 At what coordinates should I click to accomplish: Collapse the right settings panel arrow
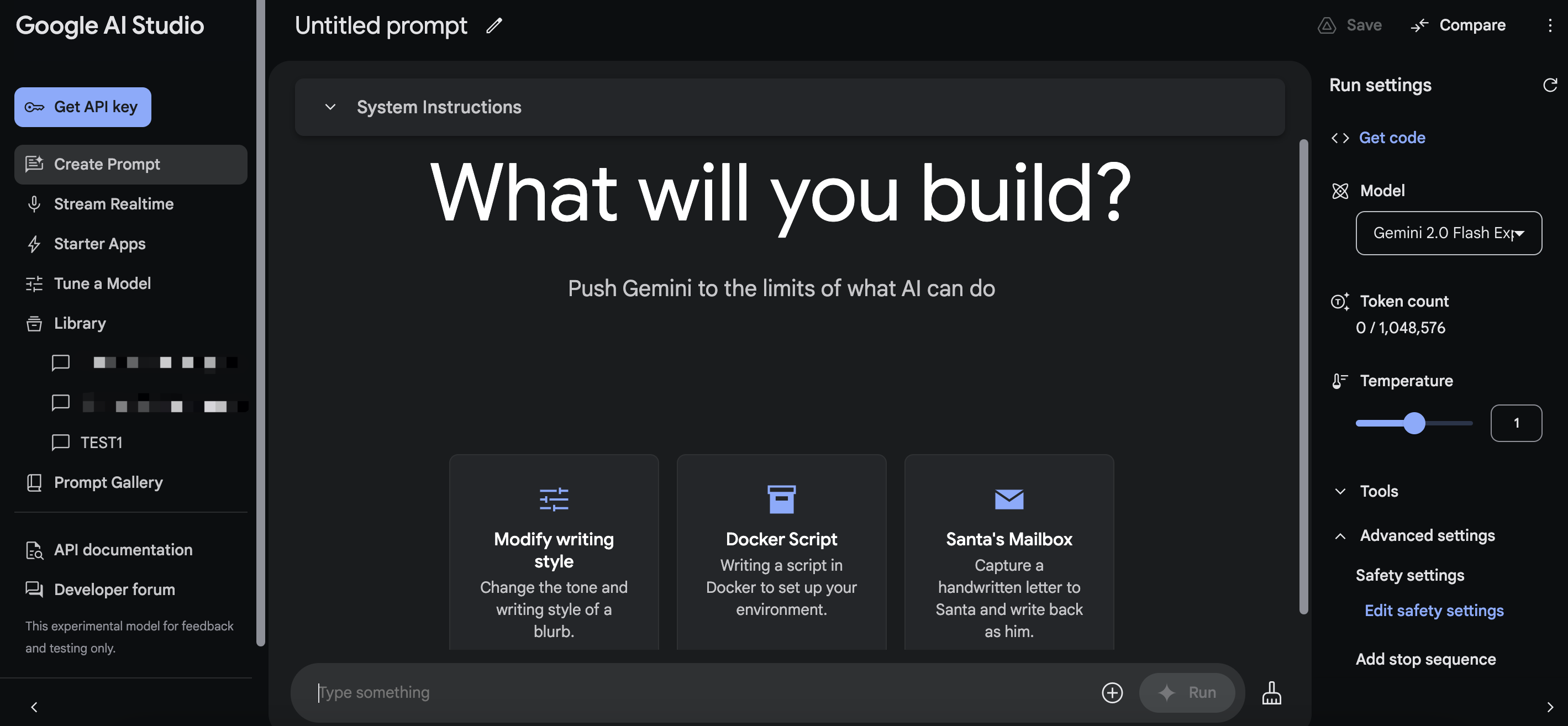tap(1549, 707)
